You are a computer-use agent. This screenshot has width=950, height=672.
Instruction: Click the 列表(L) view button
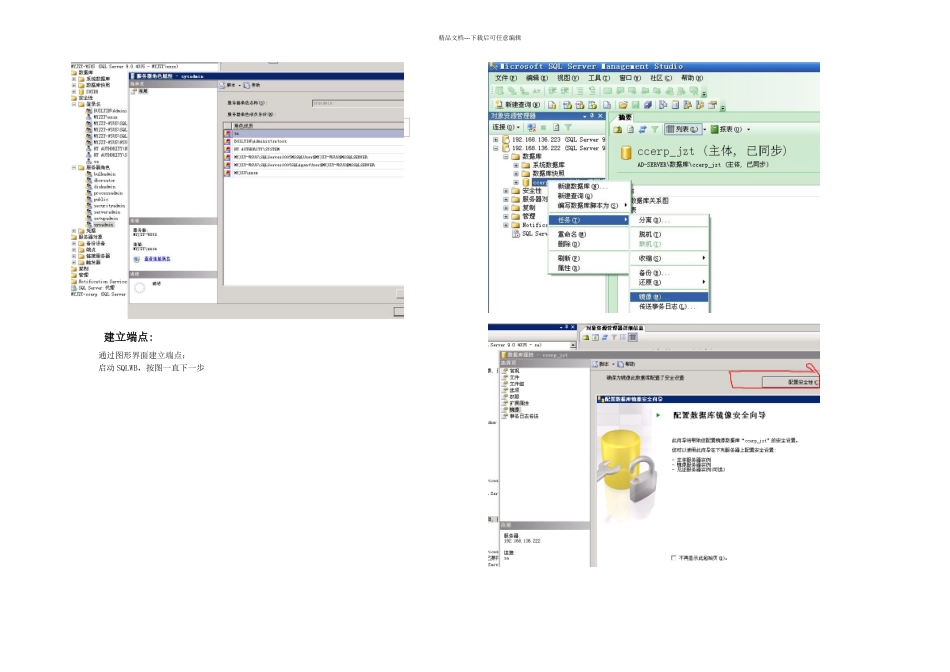tap(682, 129)
